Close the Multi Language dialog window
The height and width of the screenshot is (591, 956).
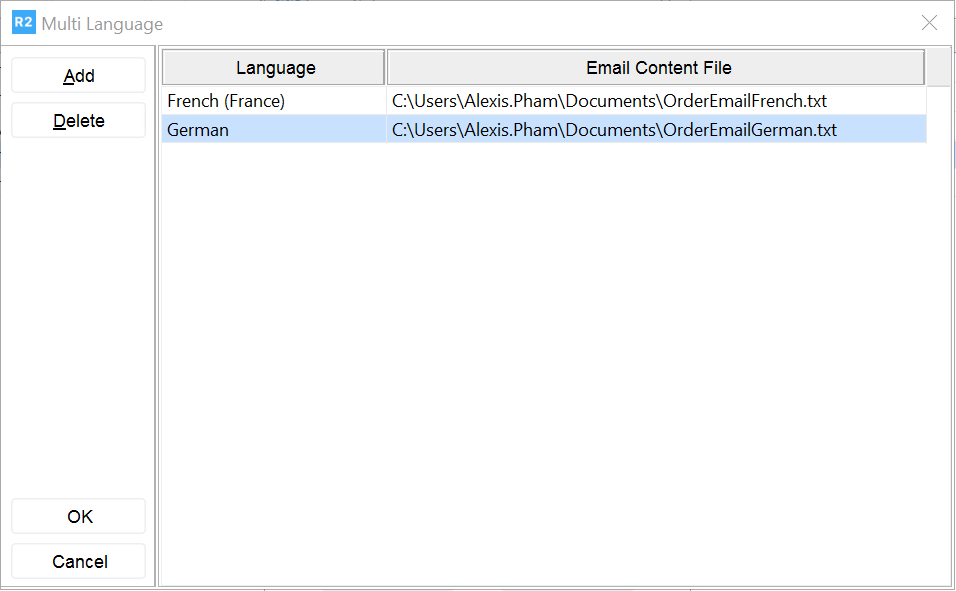point(929,23)
